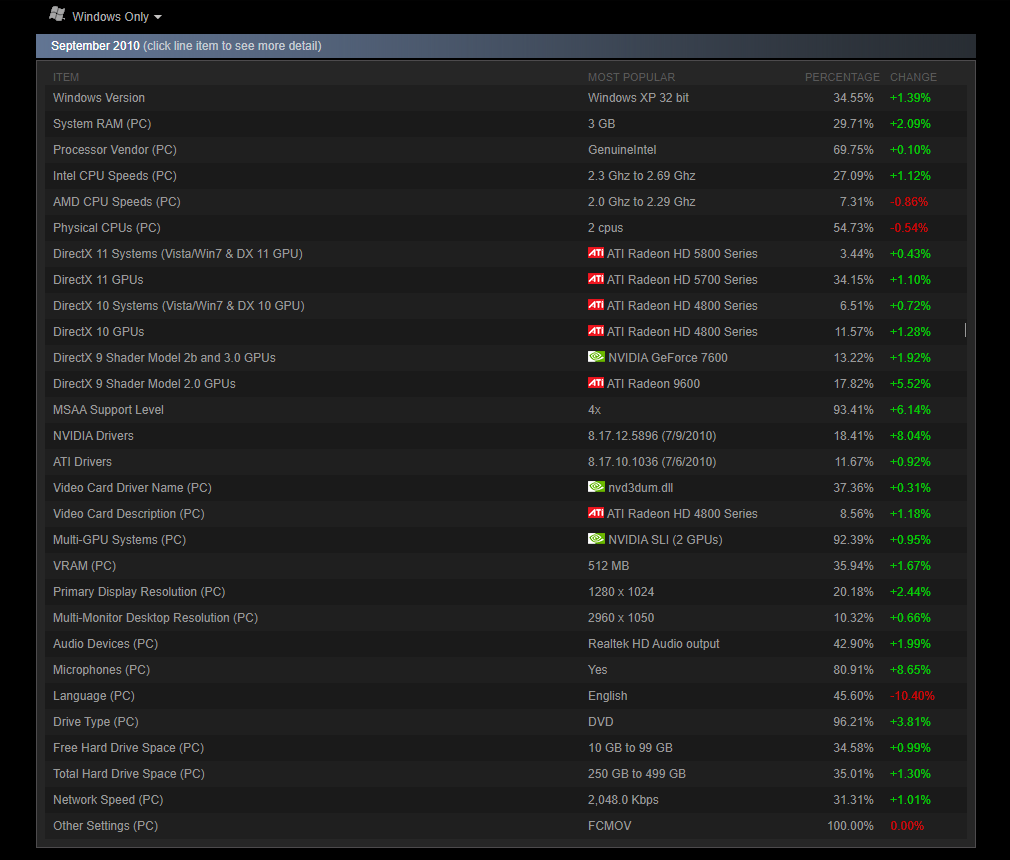The width and height of the screenshot is (1010, 860).
Task: Click NVIDIA logo beside nvd3dum.dll
Action: (x=596, y=487)
